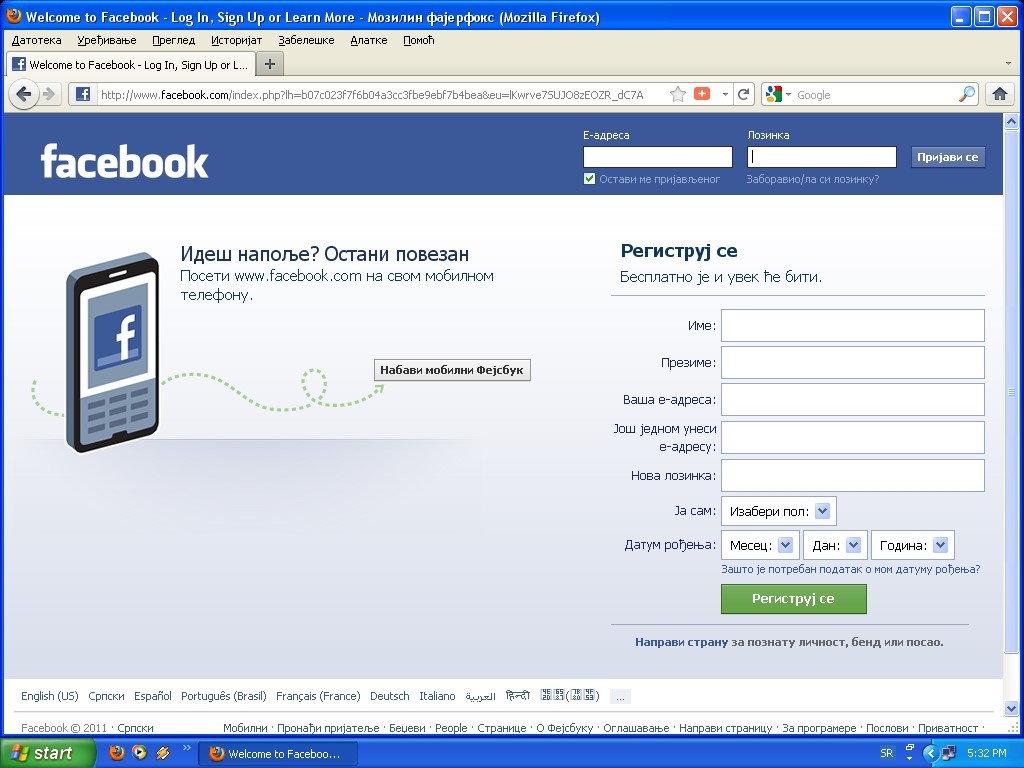Open the Уређивање menu

tap(106, 40)
